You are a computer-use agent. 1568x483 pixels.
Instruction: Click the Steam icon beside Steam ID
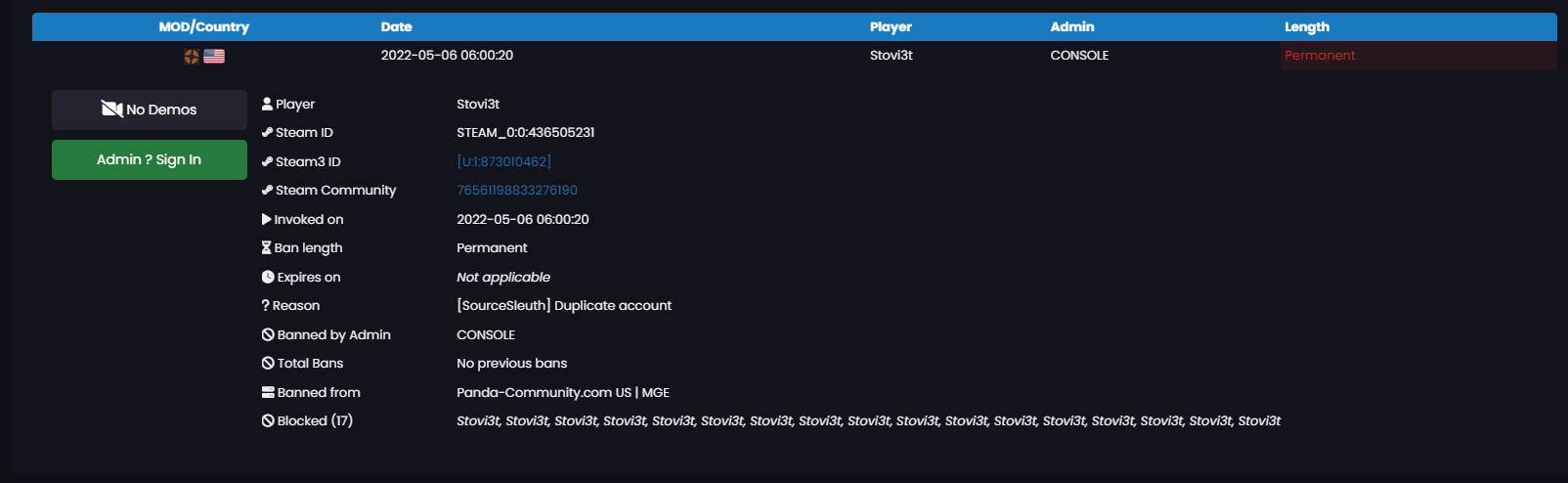pos(267,133)
